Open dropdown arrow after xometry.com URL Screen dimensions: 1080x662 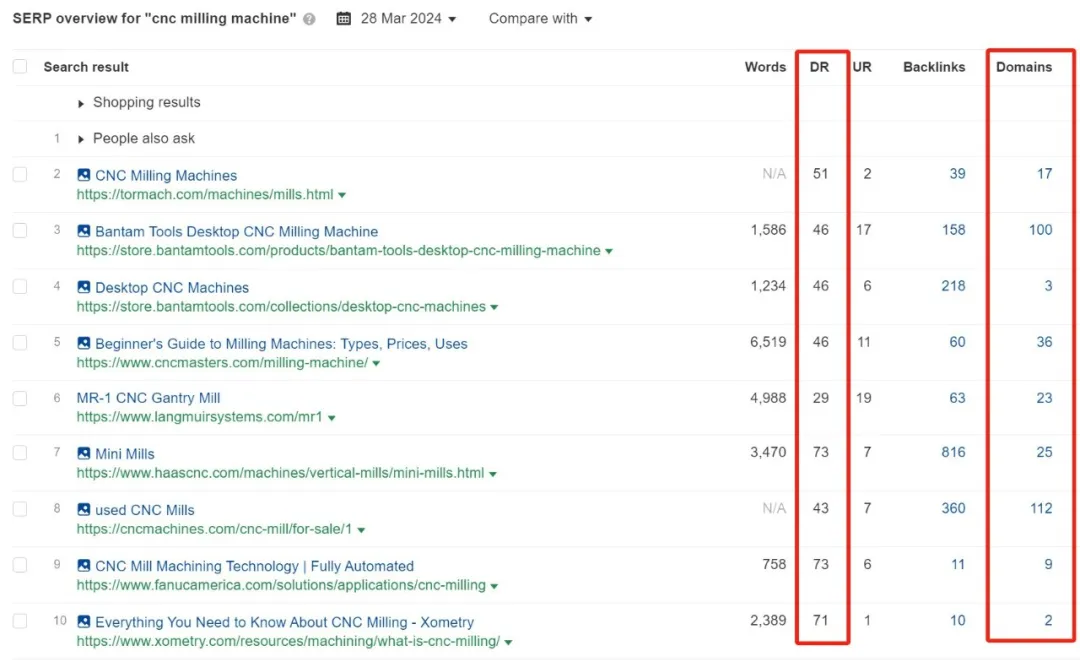point(508,642)
